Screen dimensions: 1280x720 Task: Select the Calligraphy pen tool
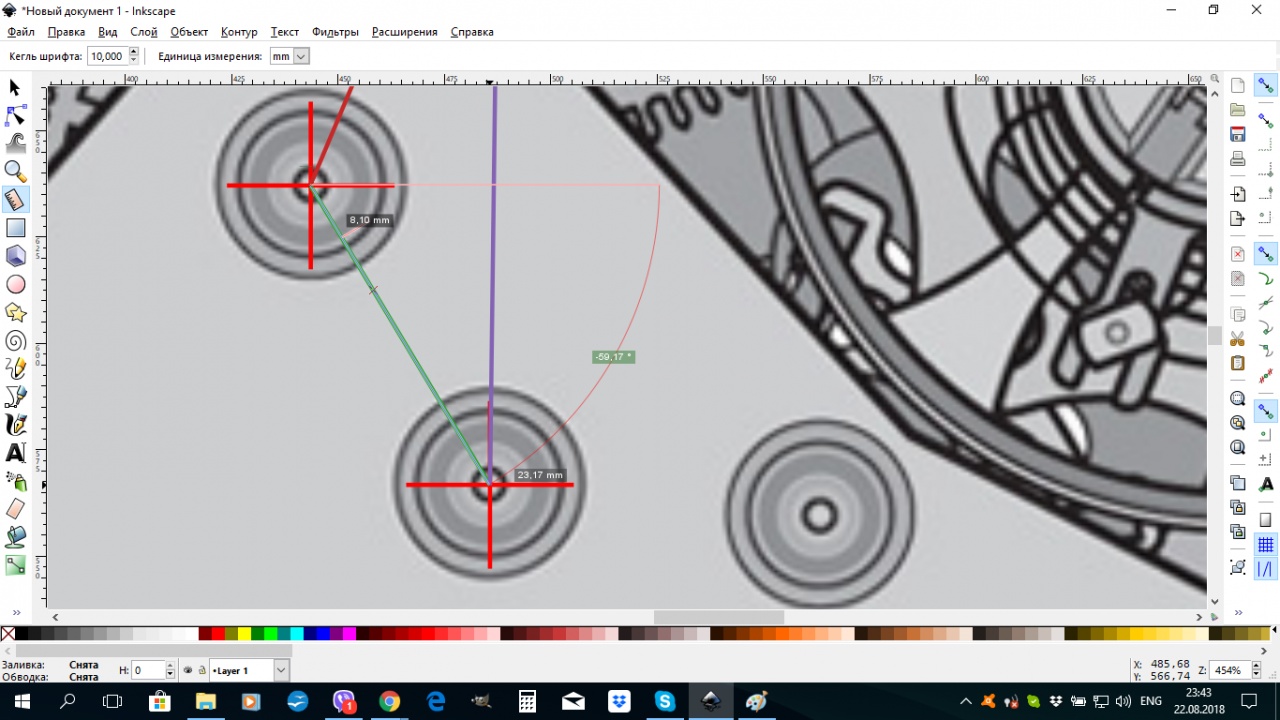coord(15,426)
